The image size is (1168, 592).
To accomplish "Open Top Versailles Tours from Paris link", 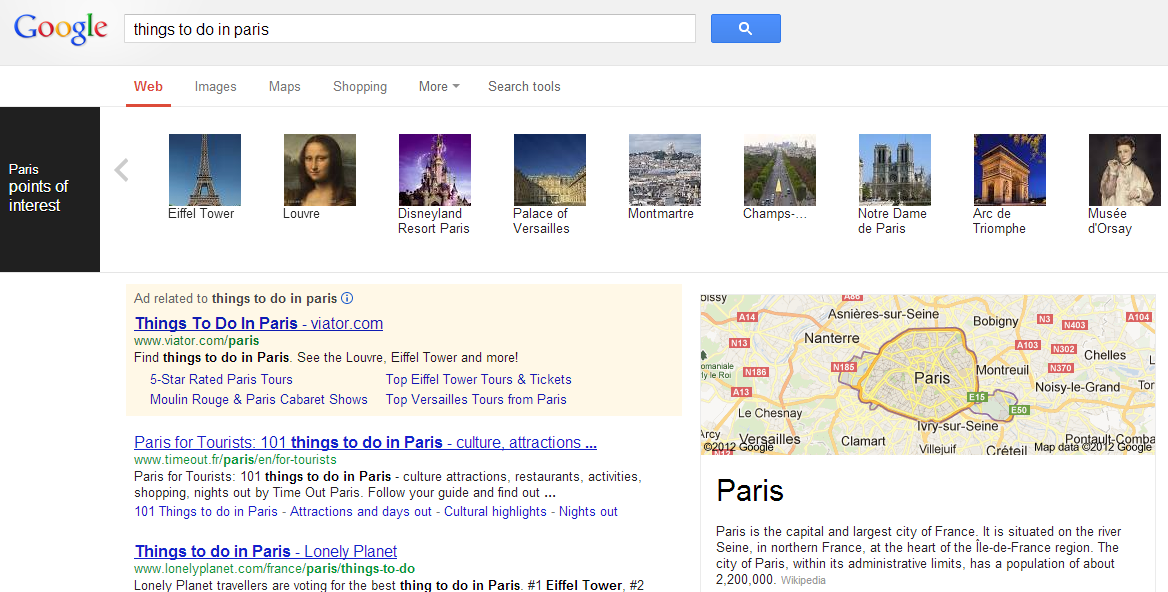I will pos(476,399).
